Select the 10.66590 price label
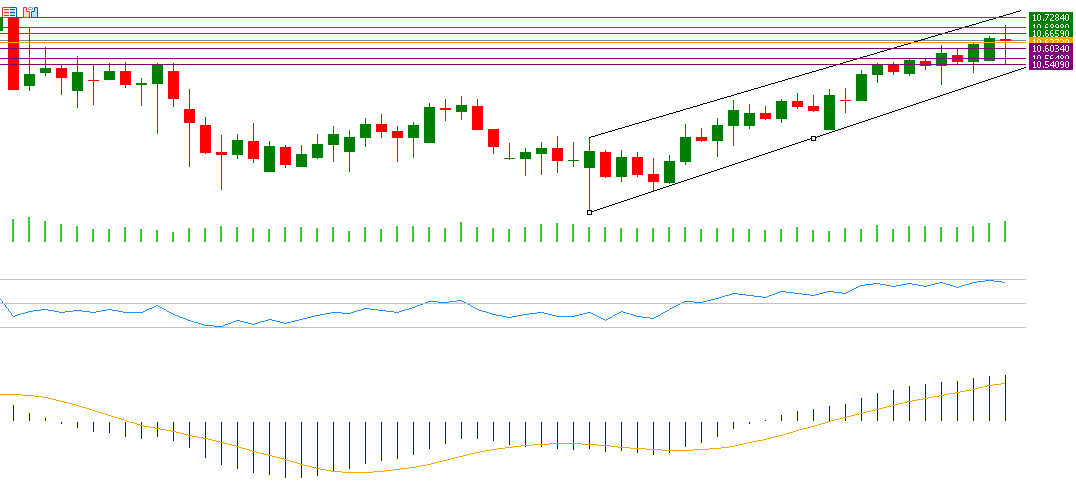Viewport: 1076px width, 503px height. (1051, 33)
